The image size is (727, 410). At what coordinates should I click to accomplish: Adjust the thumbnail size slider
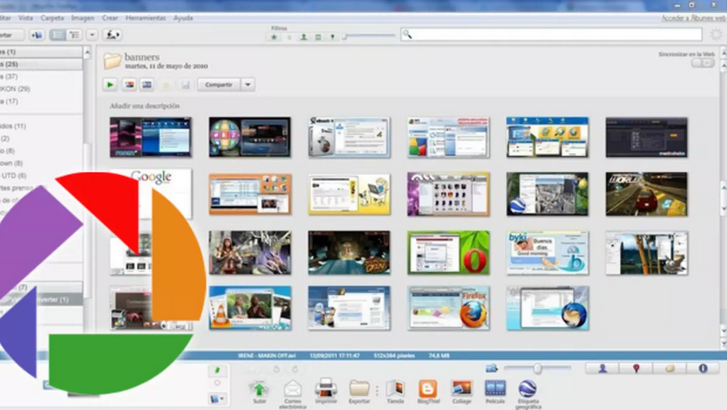(x=538, y=368)
